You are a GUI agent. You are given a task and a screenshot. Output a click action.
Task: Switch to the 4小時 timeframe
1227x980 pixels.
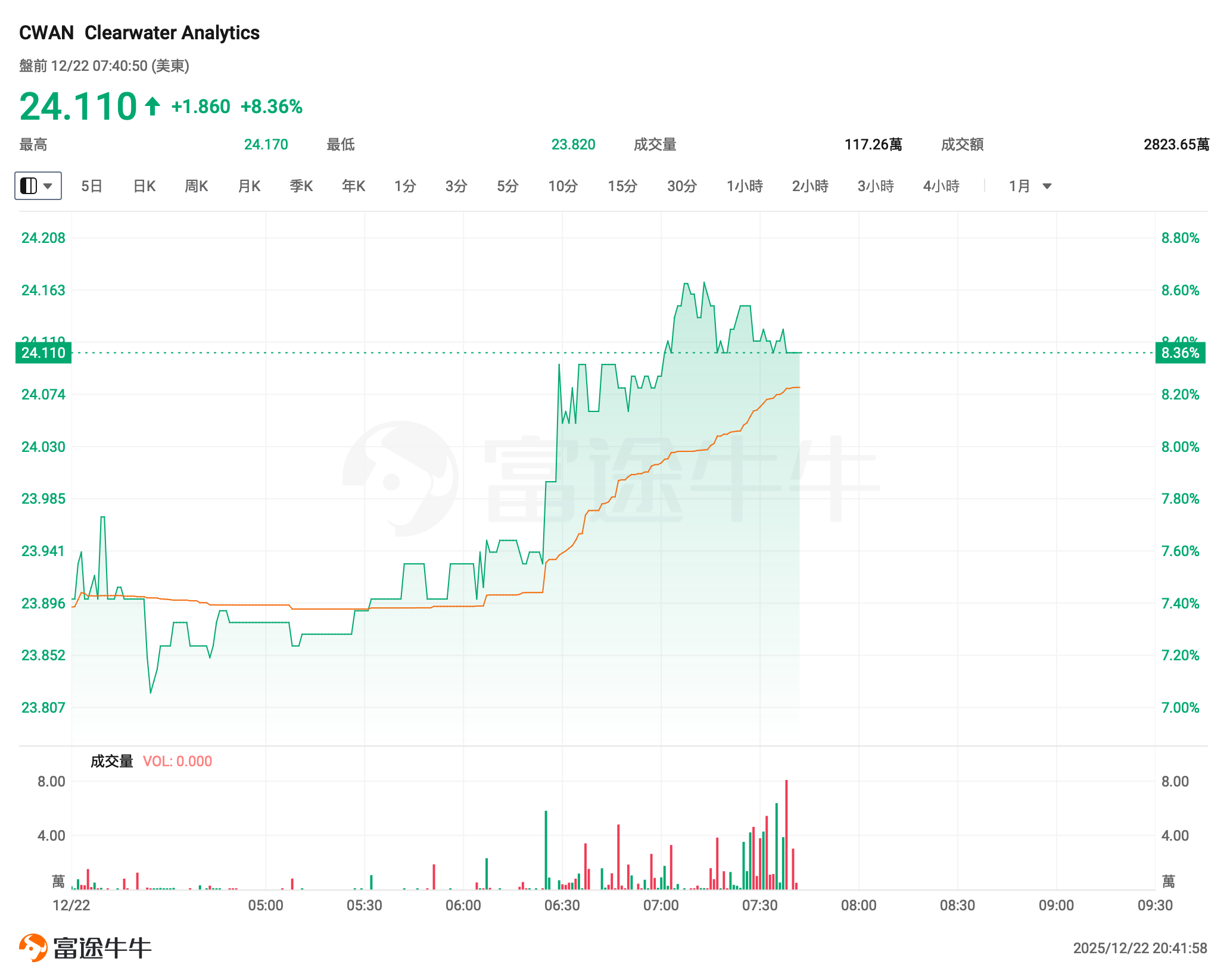click(x=941, y=186)
